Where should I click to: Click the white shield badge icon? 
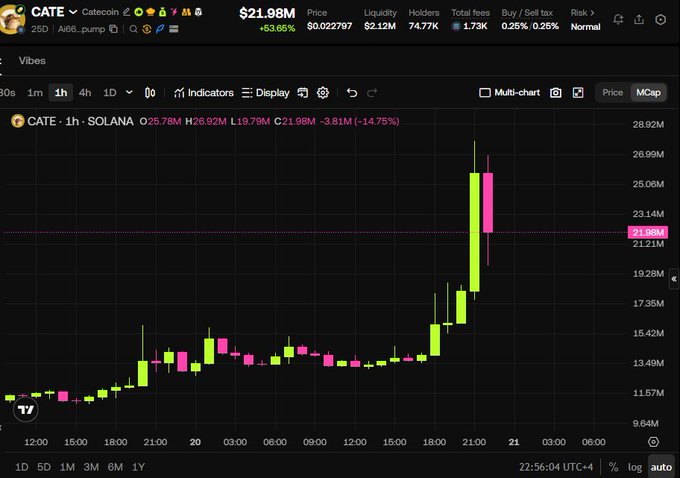(198, 12)
